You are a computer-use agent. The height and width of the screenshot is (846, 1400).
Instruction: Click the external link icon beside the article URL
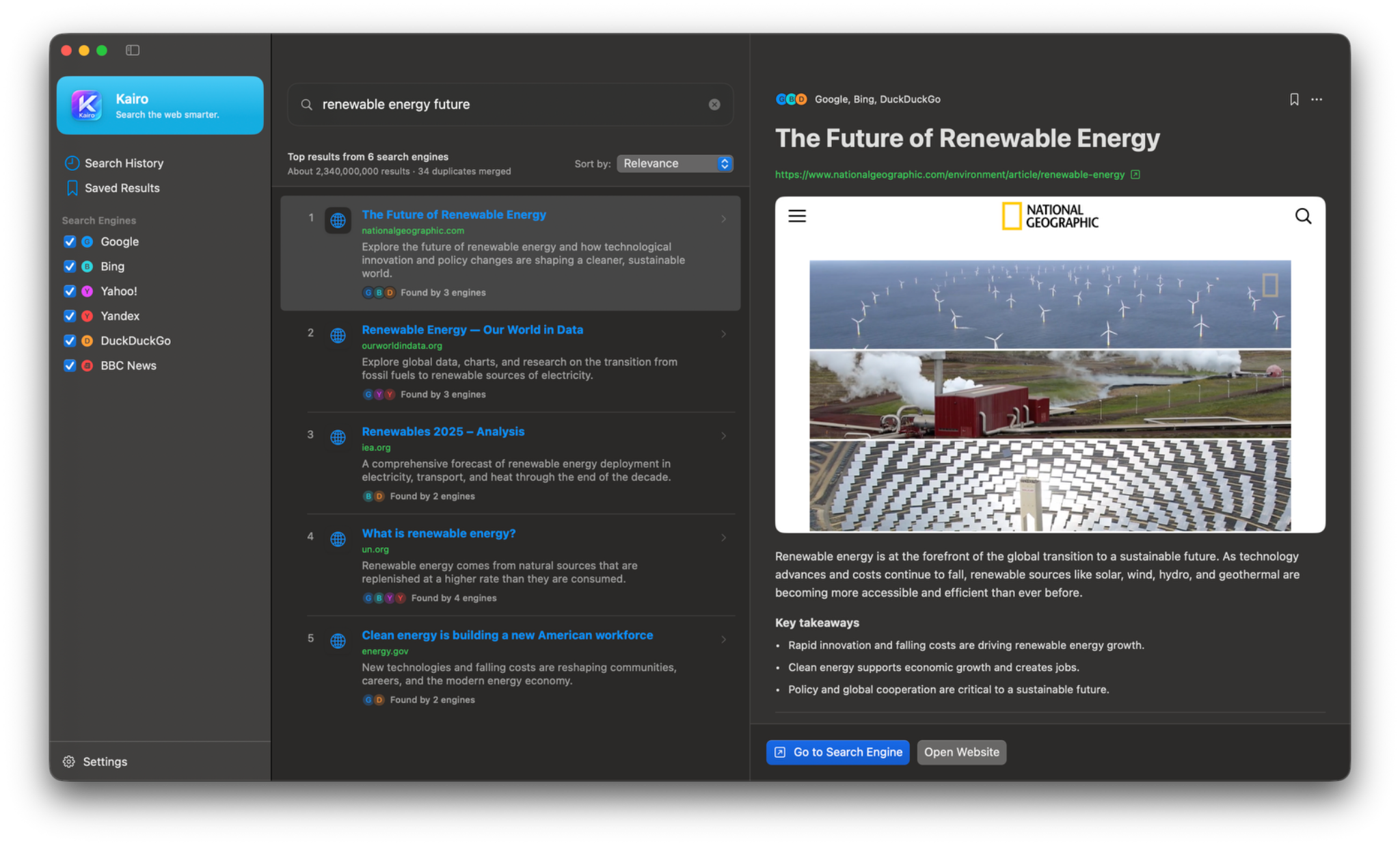tap(1135, 174)
